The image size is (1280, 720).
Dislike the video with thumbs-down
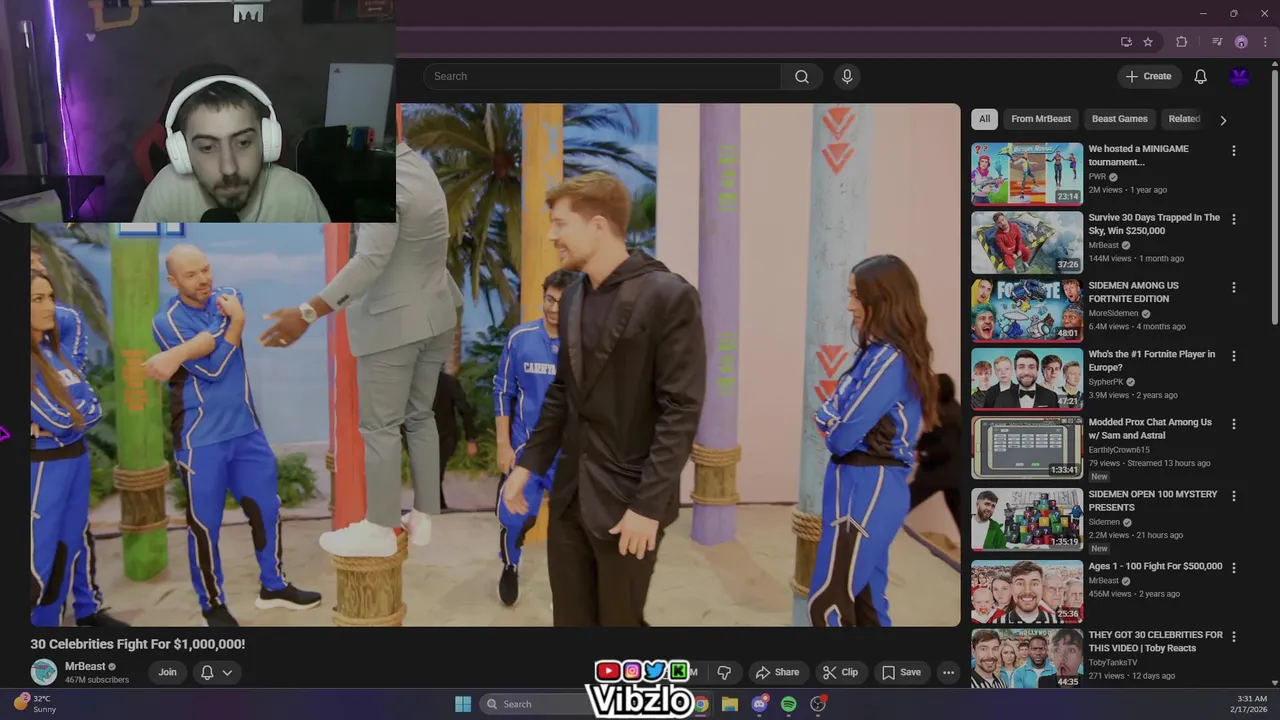724,672
